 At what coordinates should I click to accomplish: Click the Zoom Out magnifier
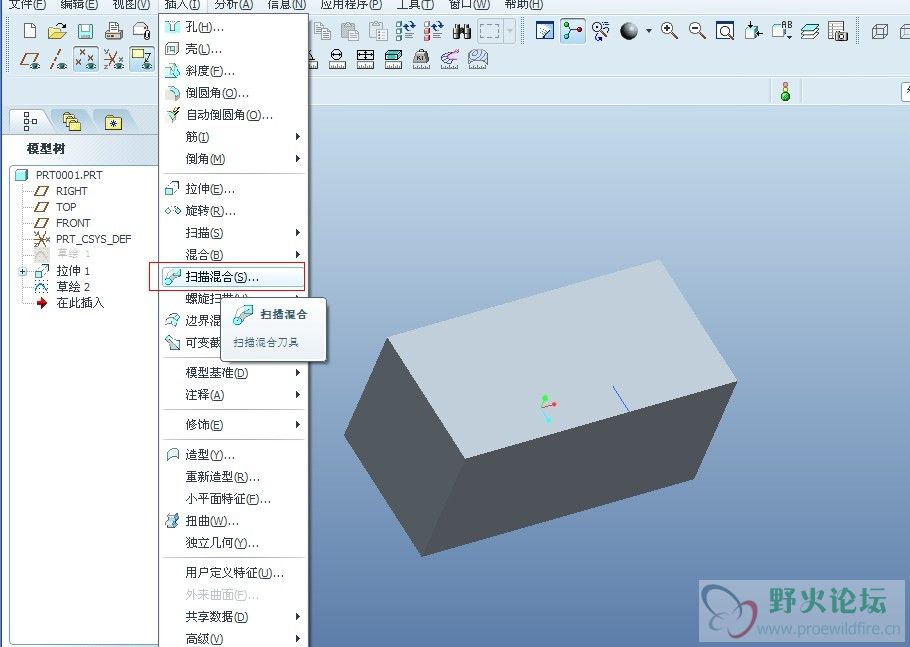(x=697, y=31)
